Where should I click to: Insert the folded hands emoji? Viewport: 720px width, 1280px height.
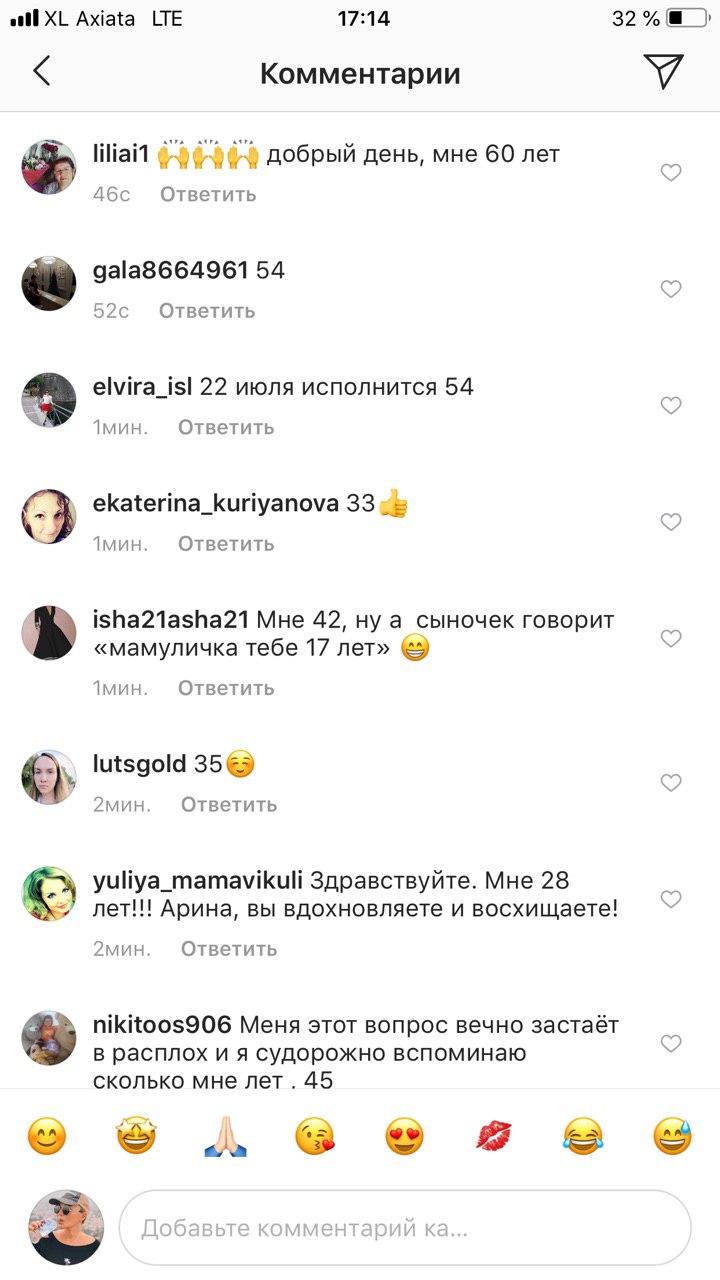point(225,1137)
